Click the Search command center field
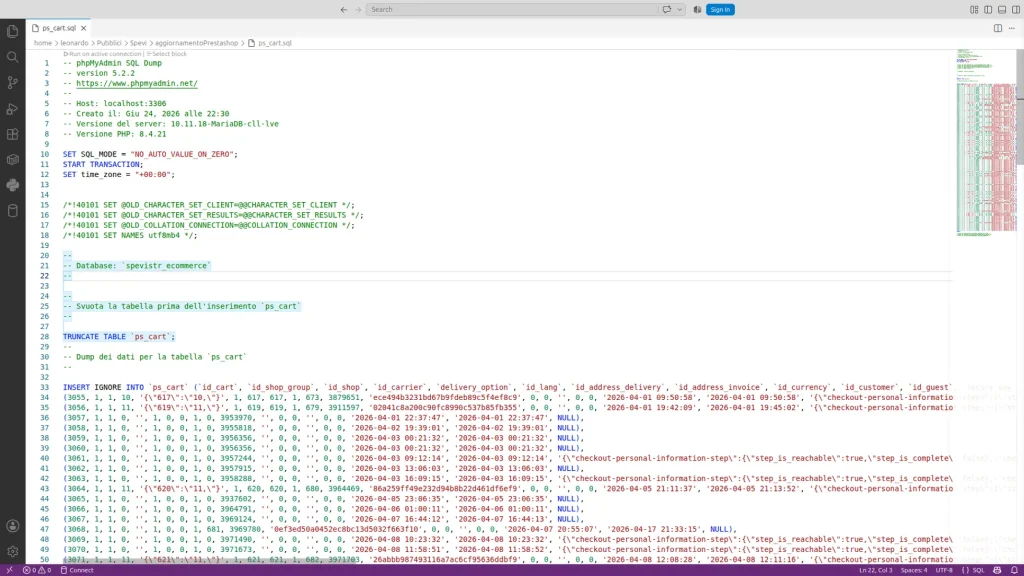Screen dimensions: 1024x576 click(511, 9)
